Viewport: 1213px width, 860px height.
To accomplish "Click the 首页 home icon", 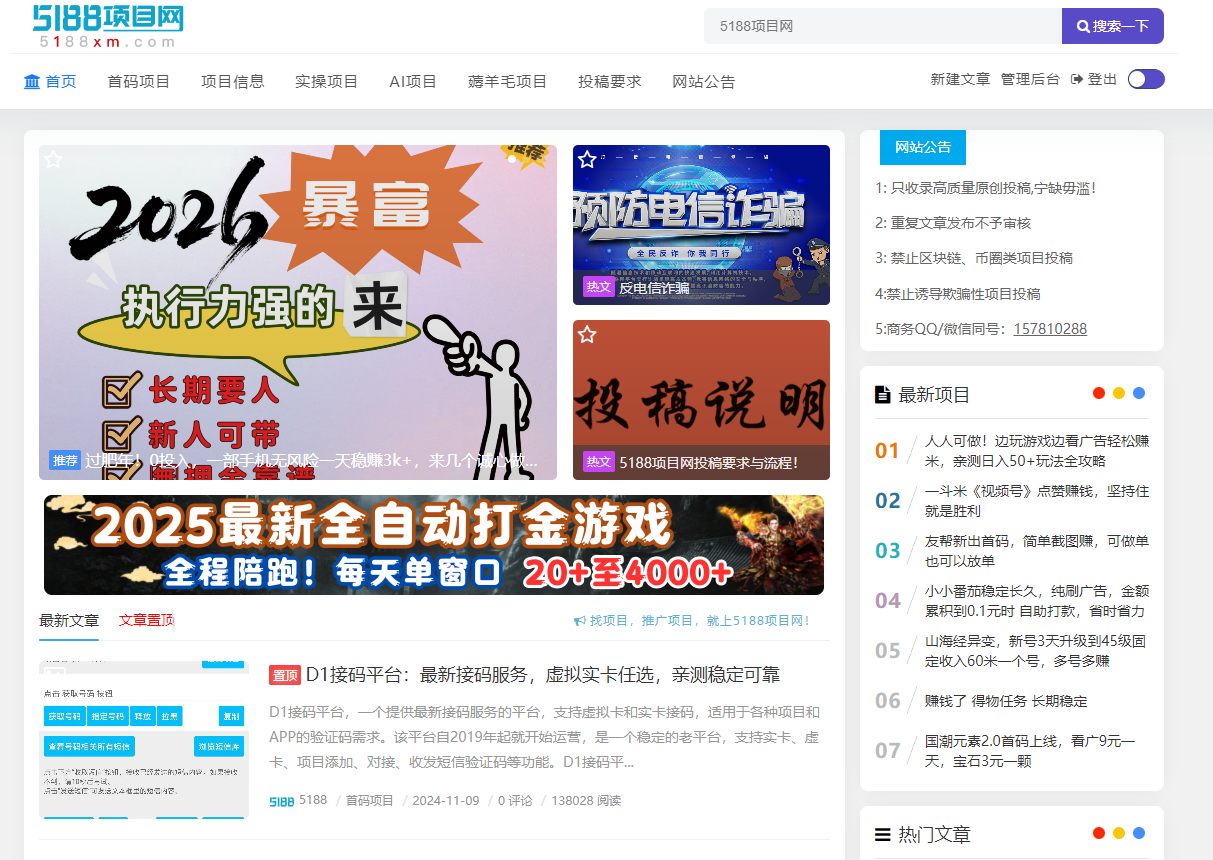I will coord(32,82).
